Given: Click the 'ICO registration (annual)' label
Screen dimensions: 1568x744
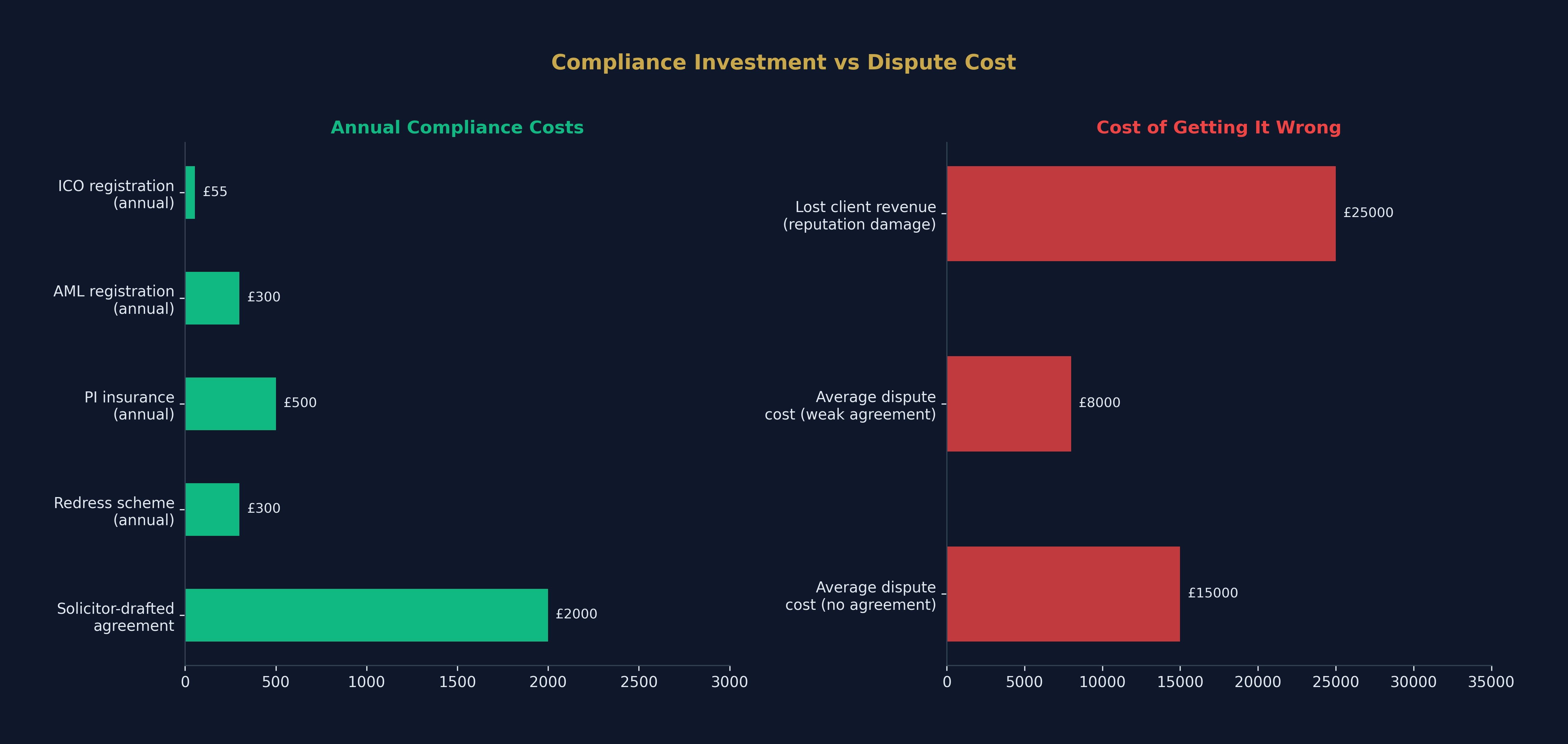Looking at the screenshot, I should [116, 194].
